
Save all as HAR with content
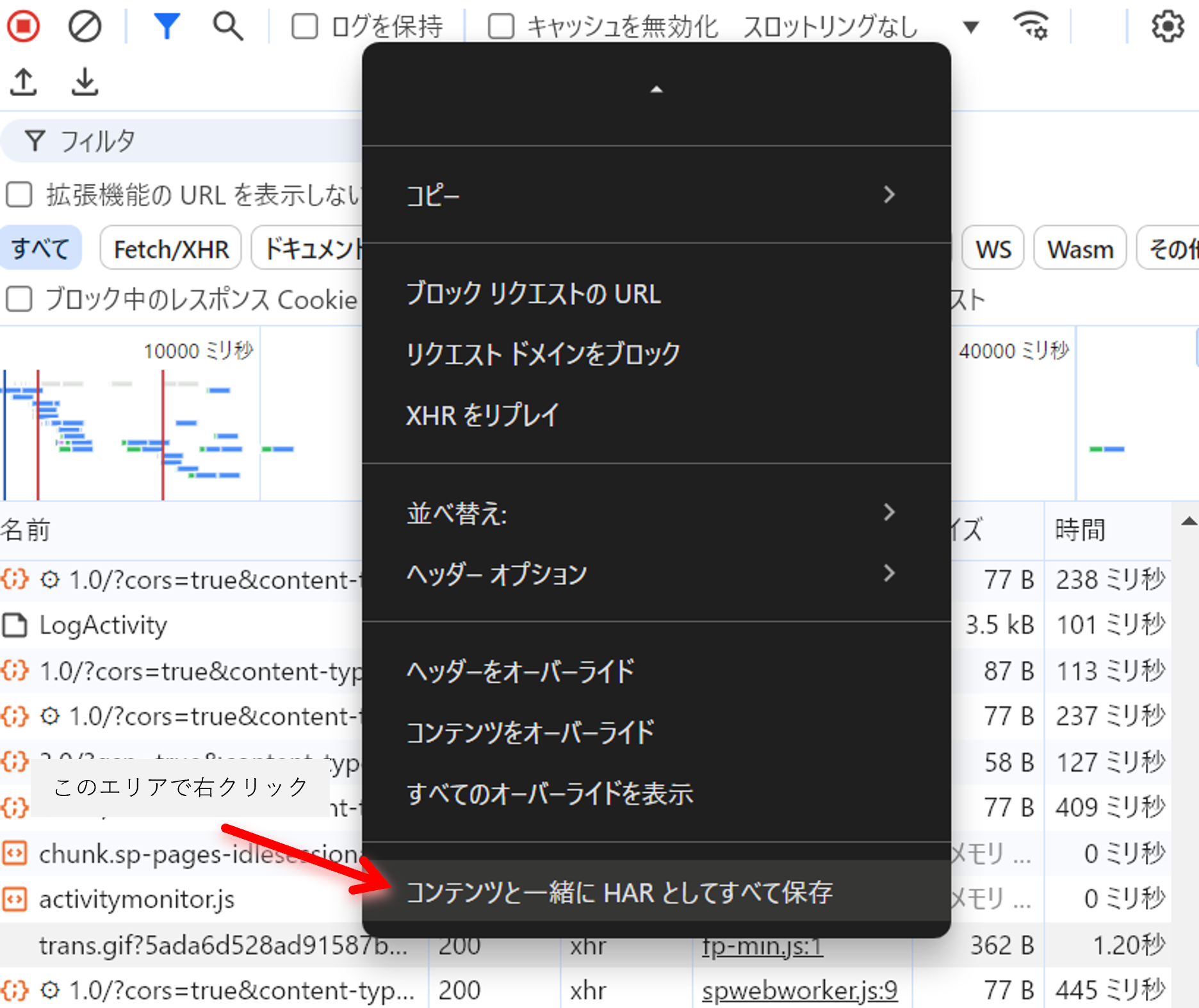coord(656,891)
